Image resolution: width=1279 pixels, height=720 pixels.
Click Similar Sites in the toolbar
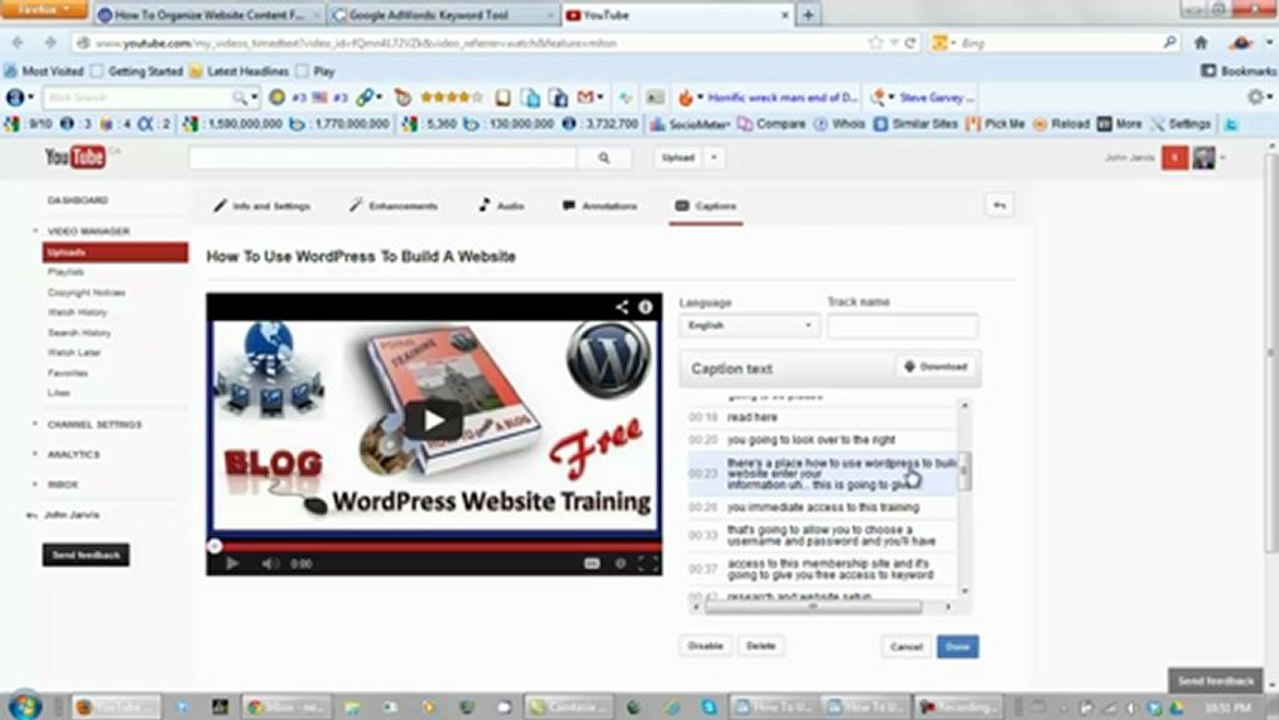point(915,124)
